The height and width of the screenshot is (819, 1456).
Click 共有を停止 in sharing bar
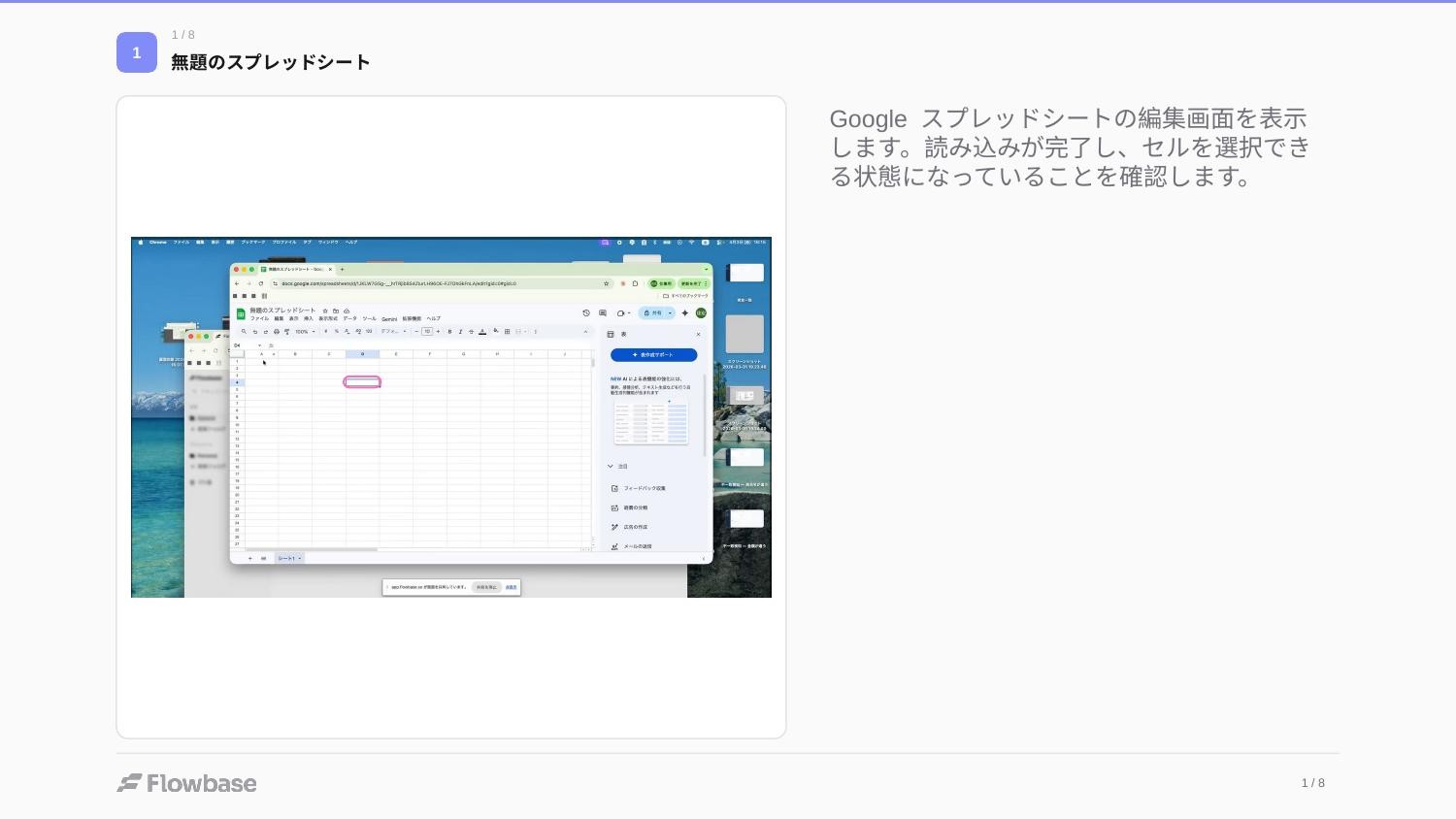coord(486,587)
